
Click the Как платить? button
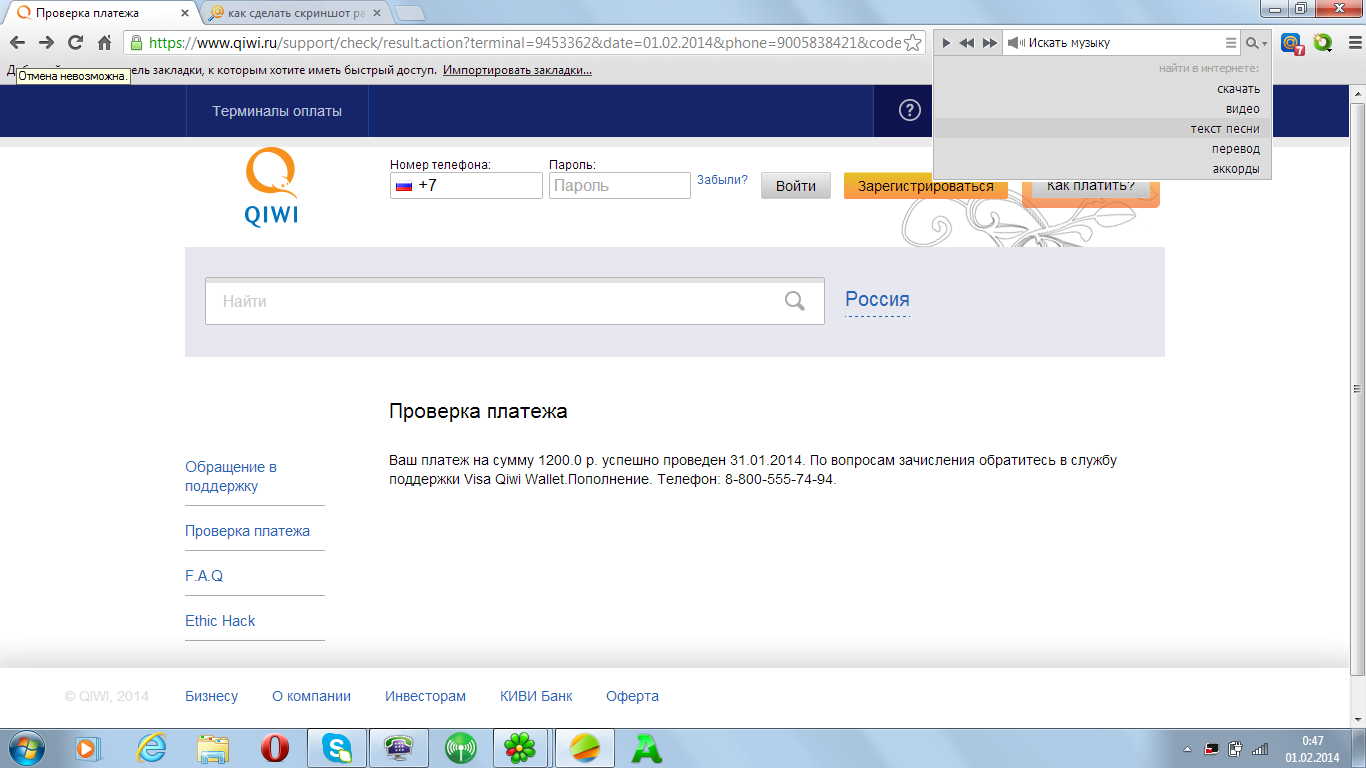(x=1091, y=186)
